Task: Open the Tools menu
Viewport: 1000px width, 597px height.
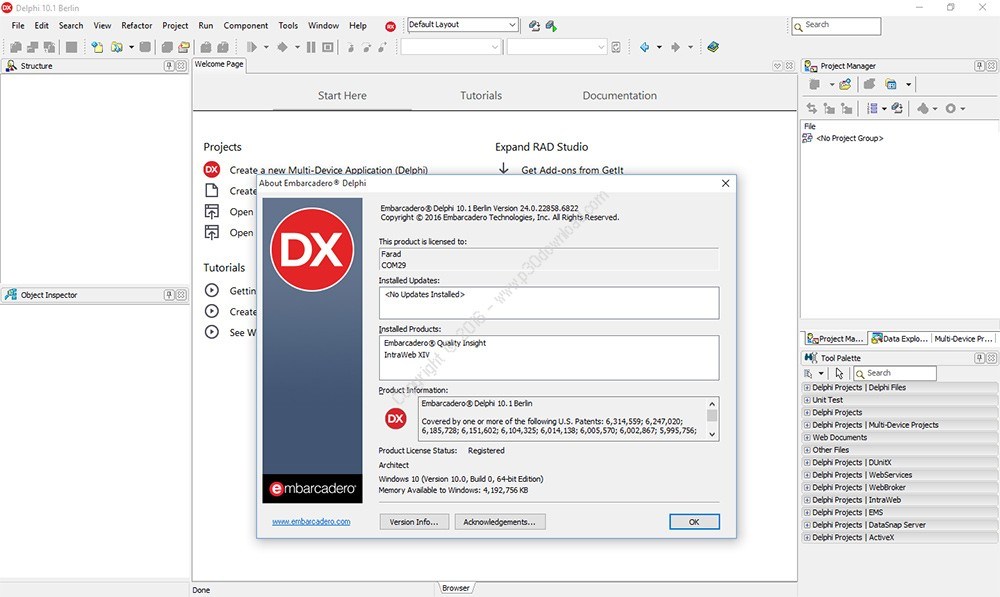Action: [x=288, y=26]
